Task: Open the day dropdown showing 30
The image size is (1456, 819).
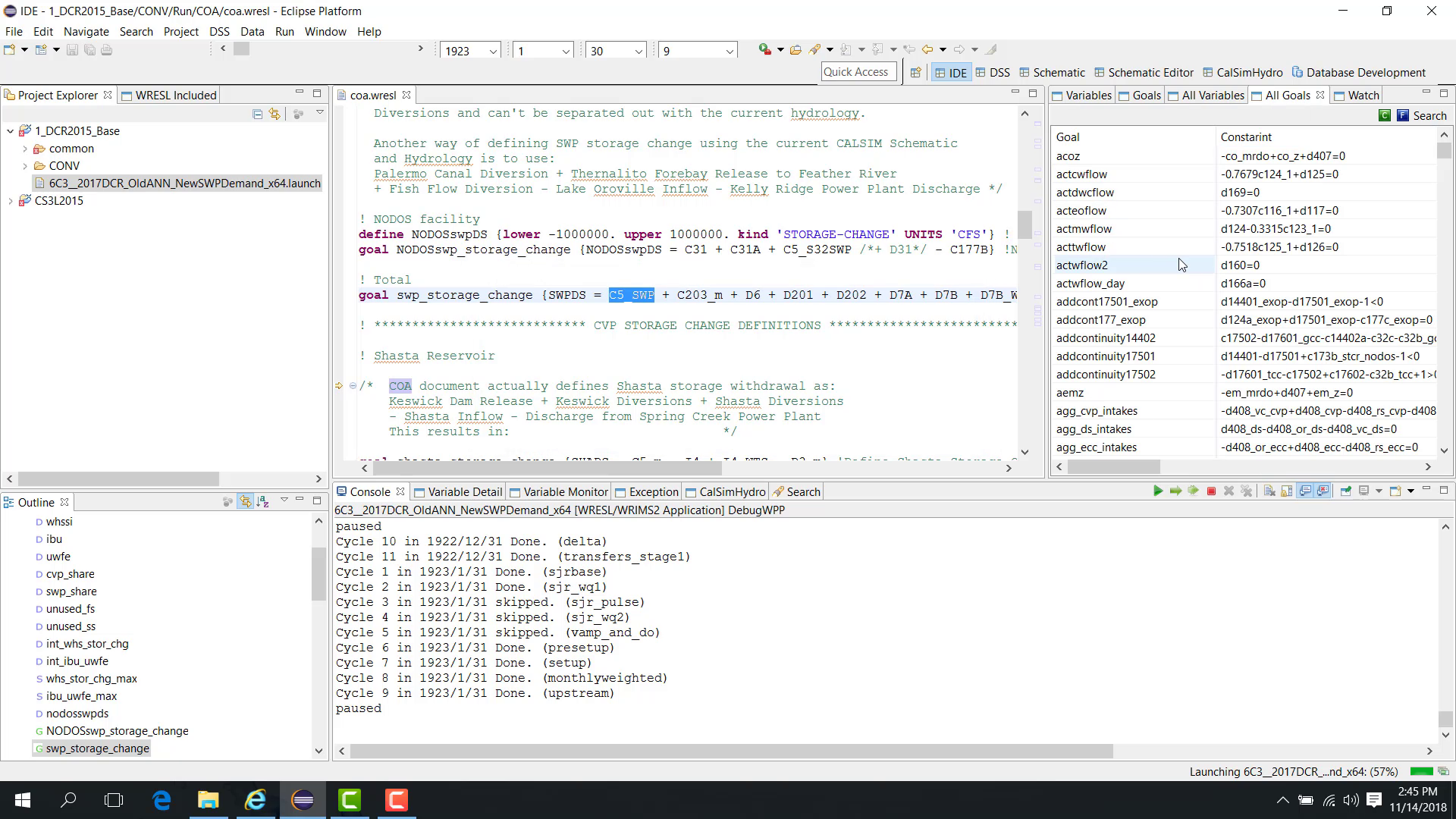Action: [x=639, y=51]
